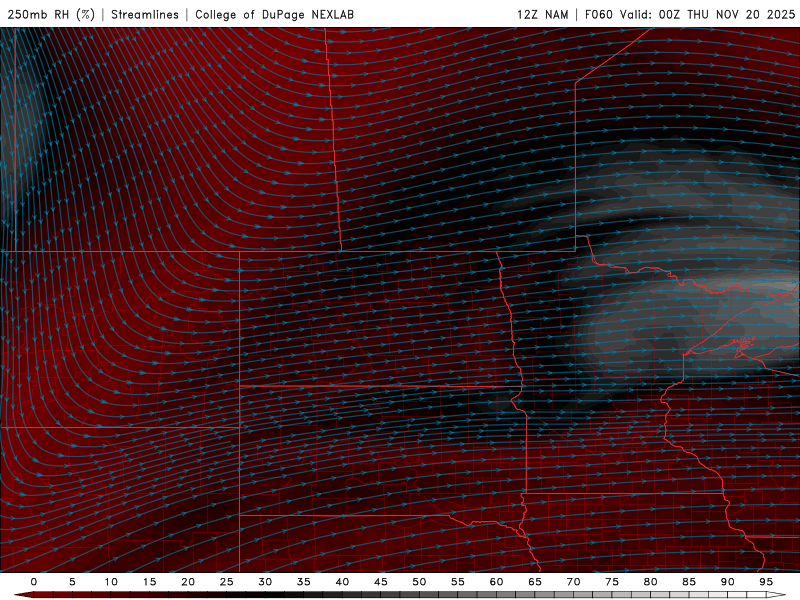Click the 85 label on the color scale
Viewport: 800px width, 600px height.
[x=689, y=582]
